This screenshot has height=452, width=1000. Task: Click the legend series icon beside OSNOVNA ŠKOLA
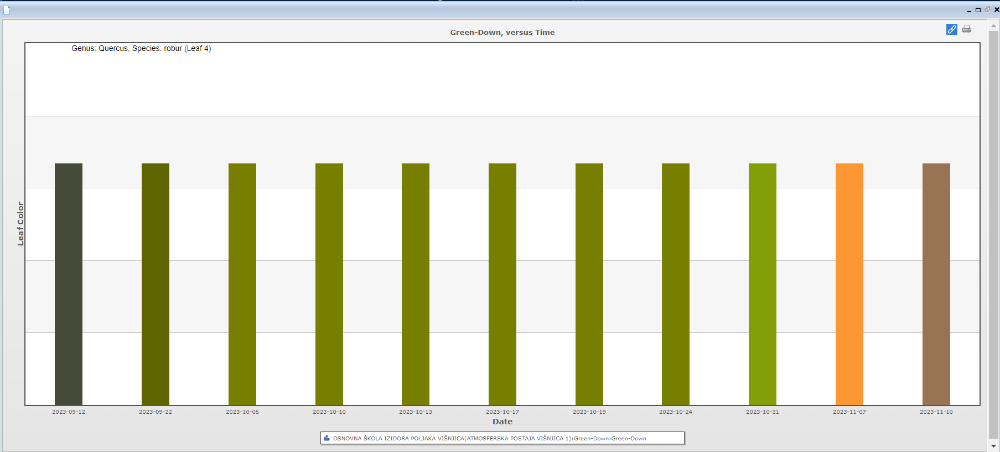coord(327,438)
